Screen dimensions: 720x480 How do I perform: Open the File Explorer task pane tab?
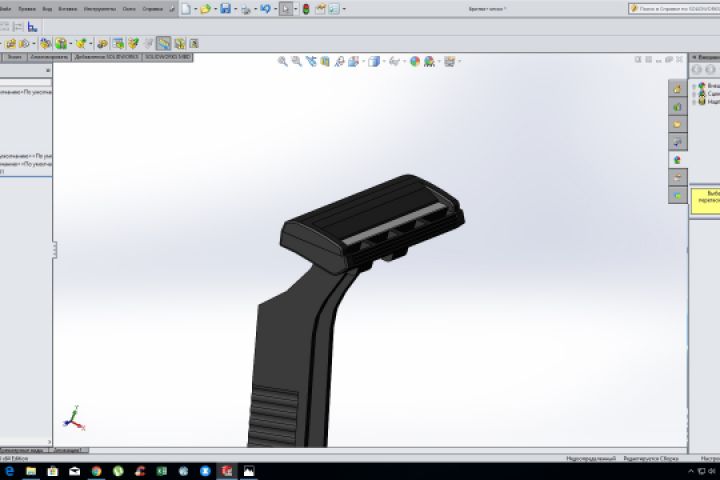(677, 124)
